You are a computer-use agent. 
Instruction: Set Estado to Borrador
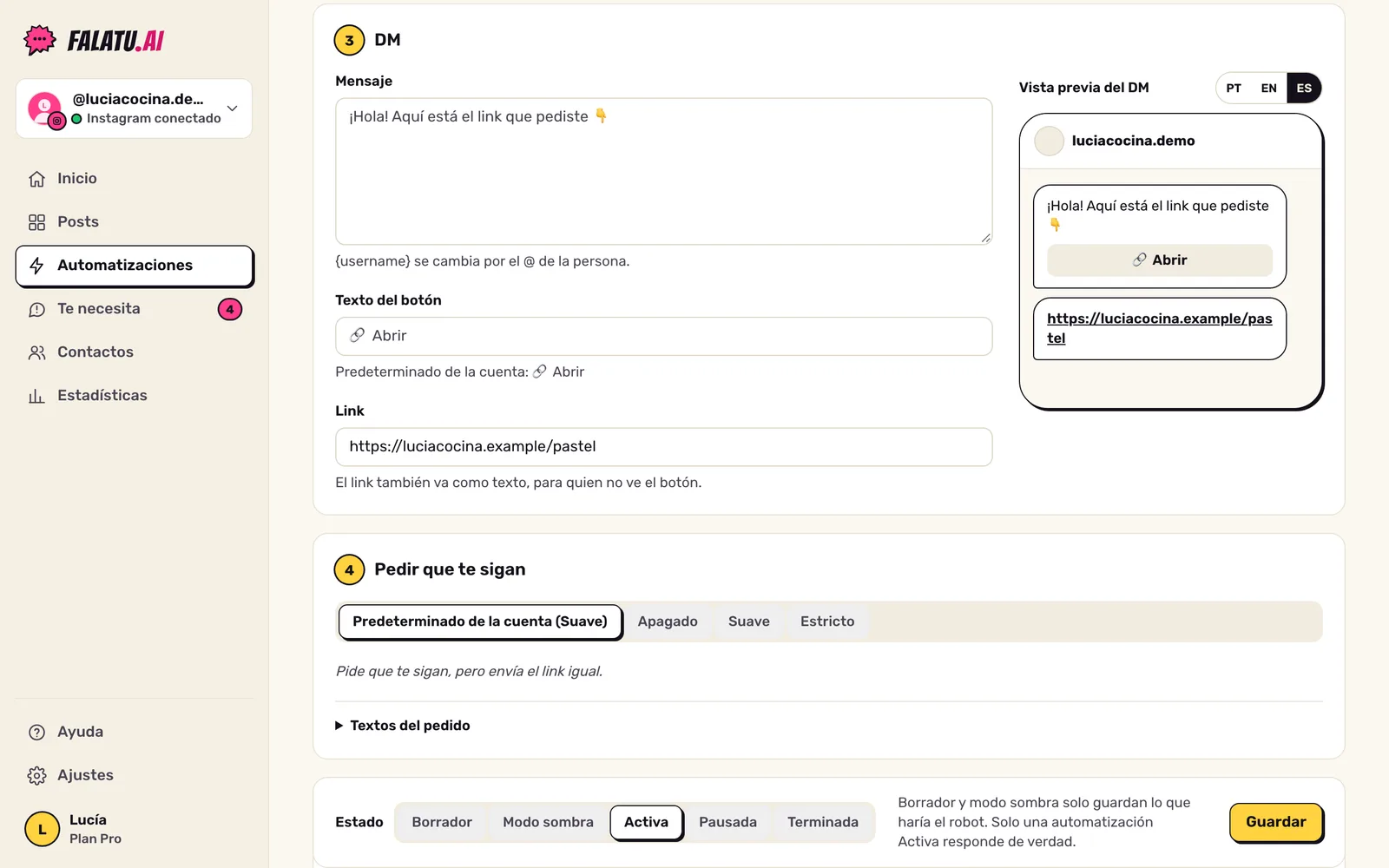click(442, 822)
